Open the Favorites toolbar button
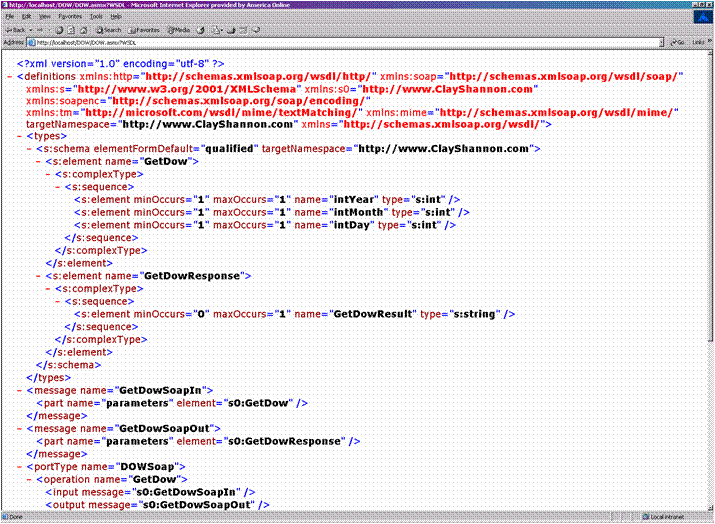Viewport: 715px width, 524px height. pos(144,30)
